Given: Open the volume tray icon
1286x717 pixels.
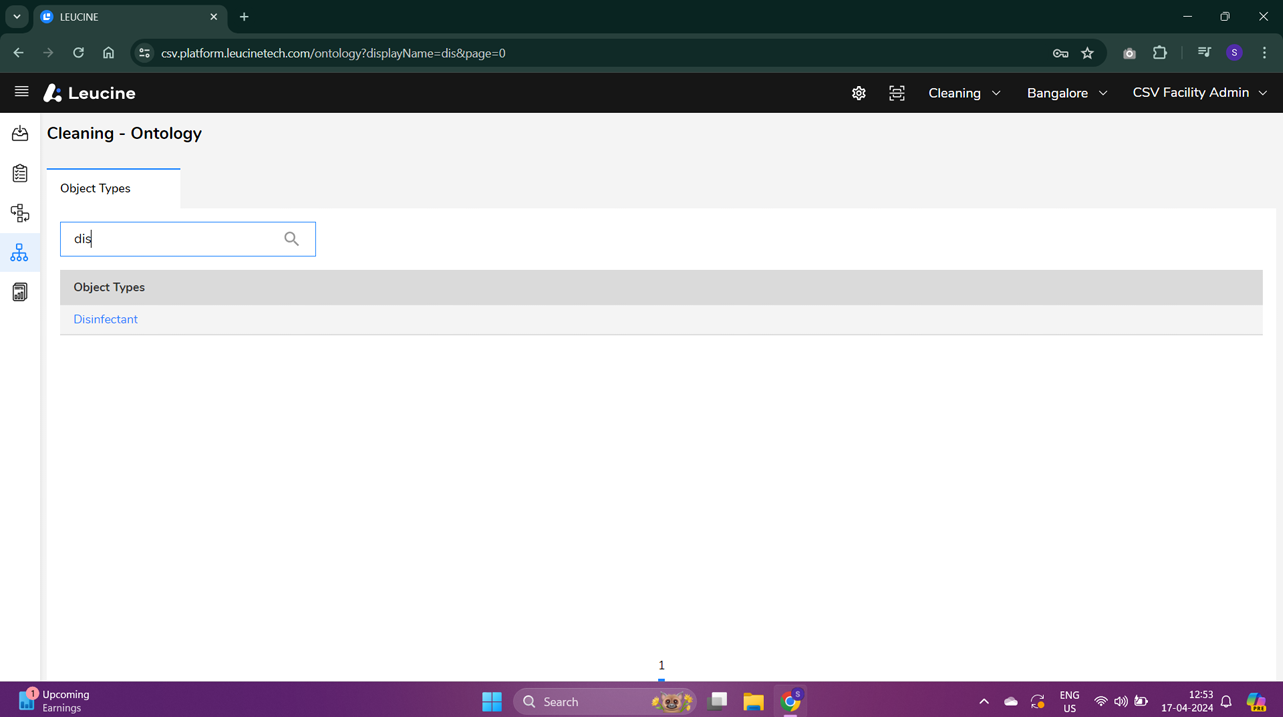Looking at the screenshot, I should (x=1123, y=703).
